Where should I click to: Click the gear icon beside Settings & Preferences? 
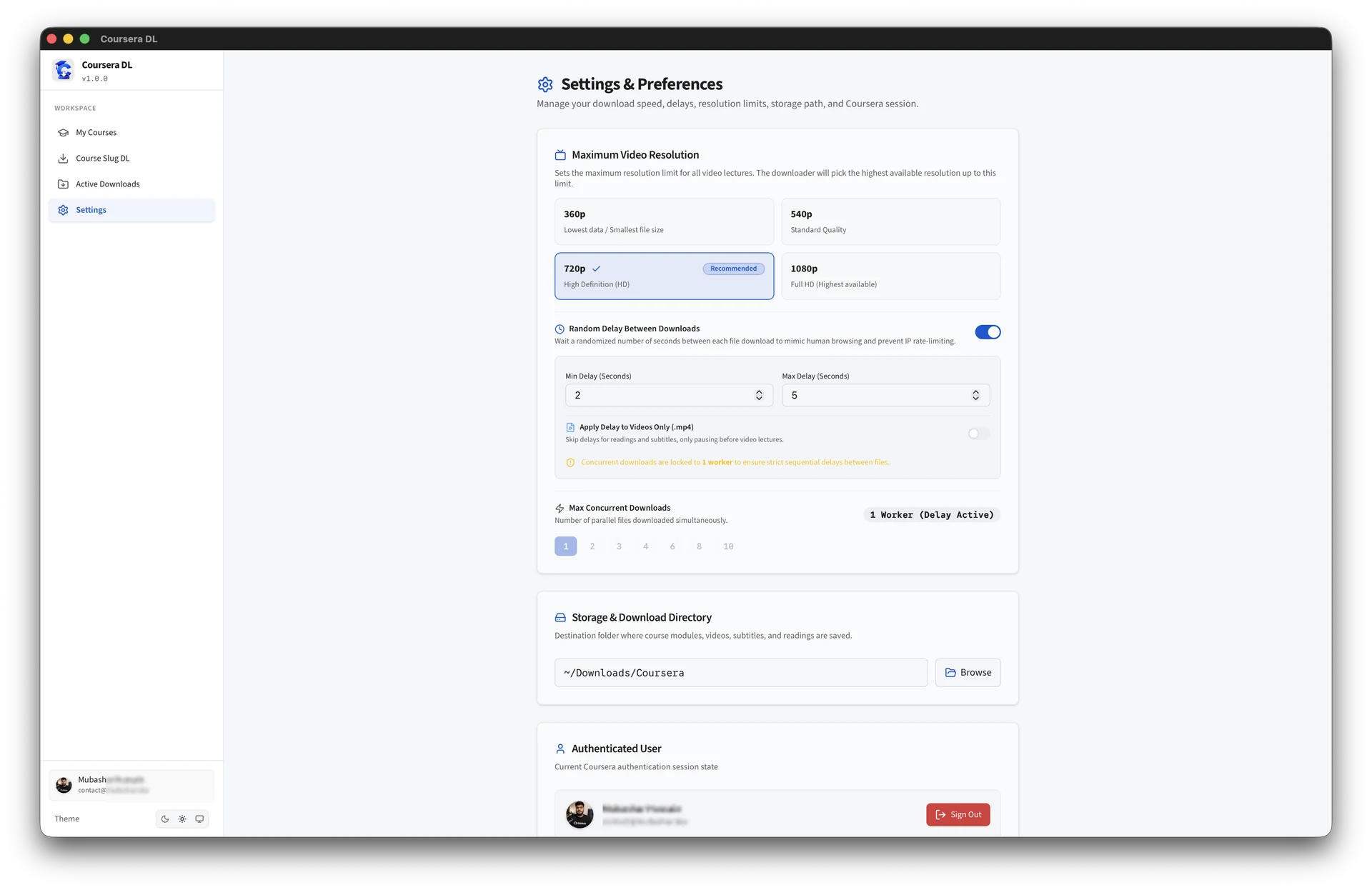coord(545,84)
